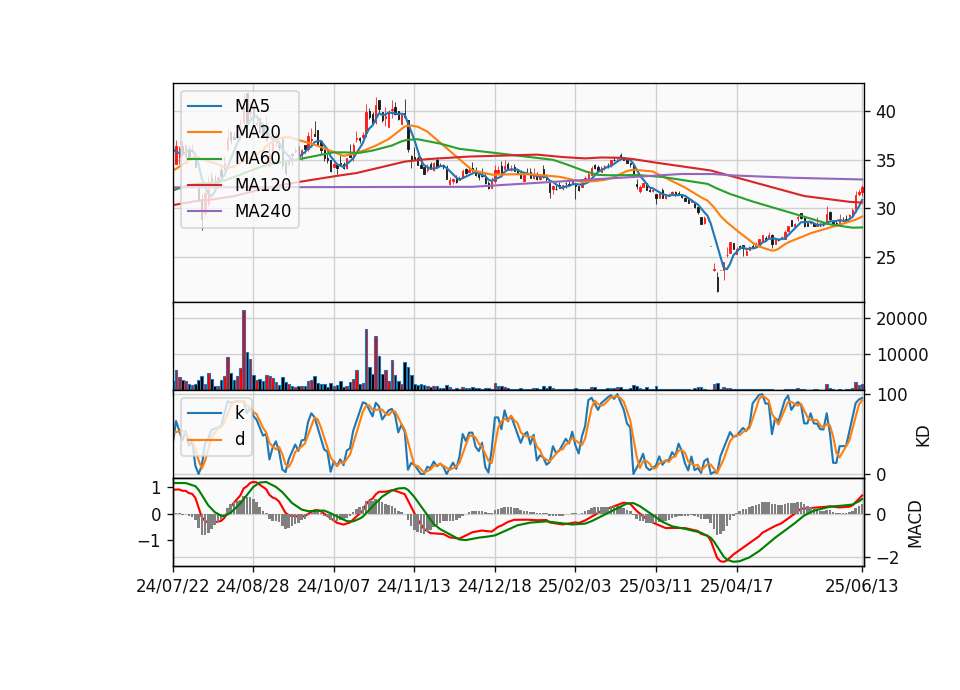Click the 25/04/17 date axis label
Image resolution: width=960 pixels, height=690 pixels.
(x=737, y=586)
